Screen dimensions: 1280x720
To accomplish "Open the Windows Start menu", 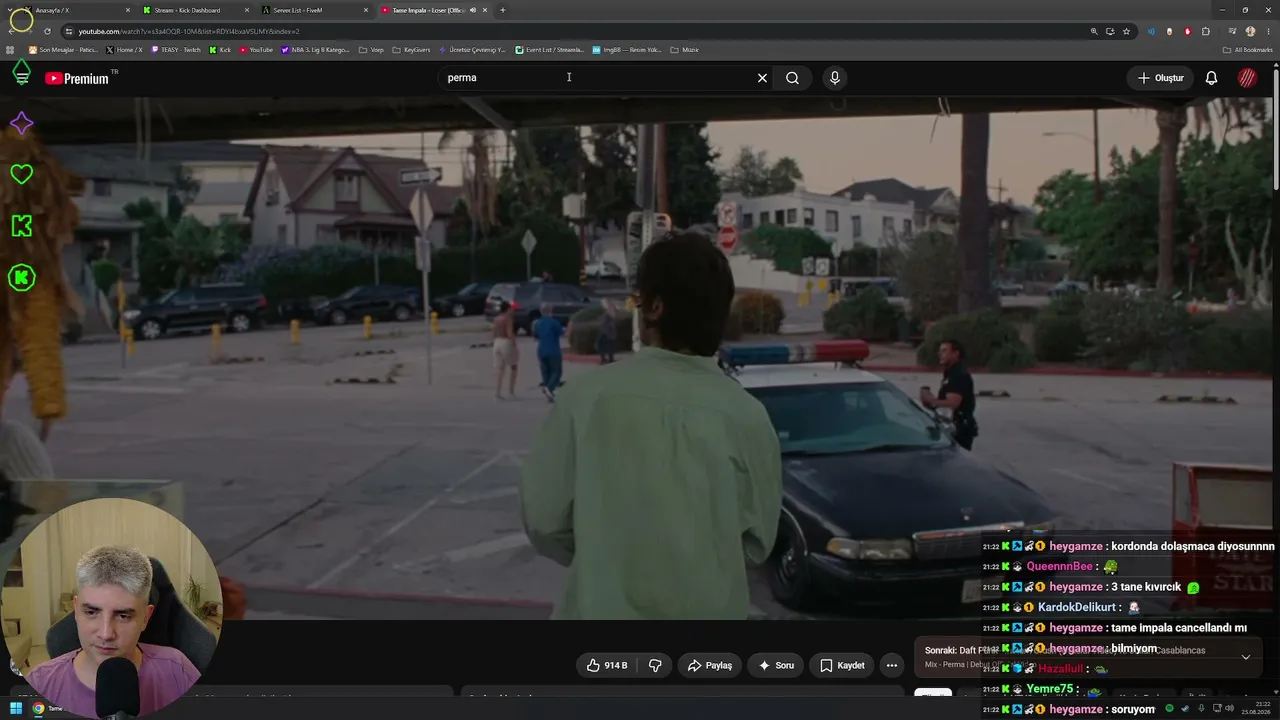I will pos(16,708).
